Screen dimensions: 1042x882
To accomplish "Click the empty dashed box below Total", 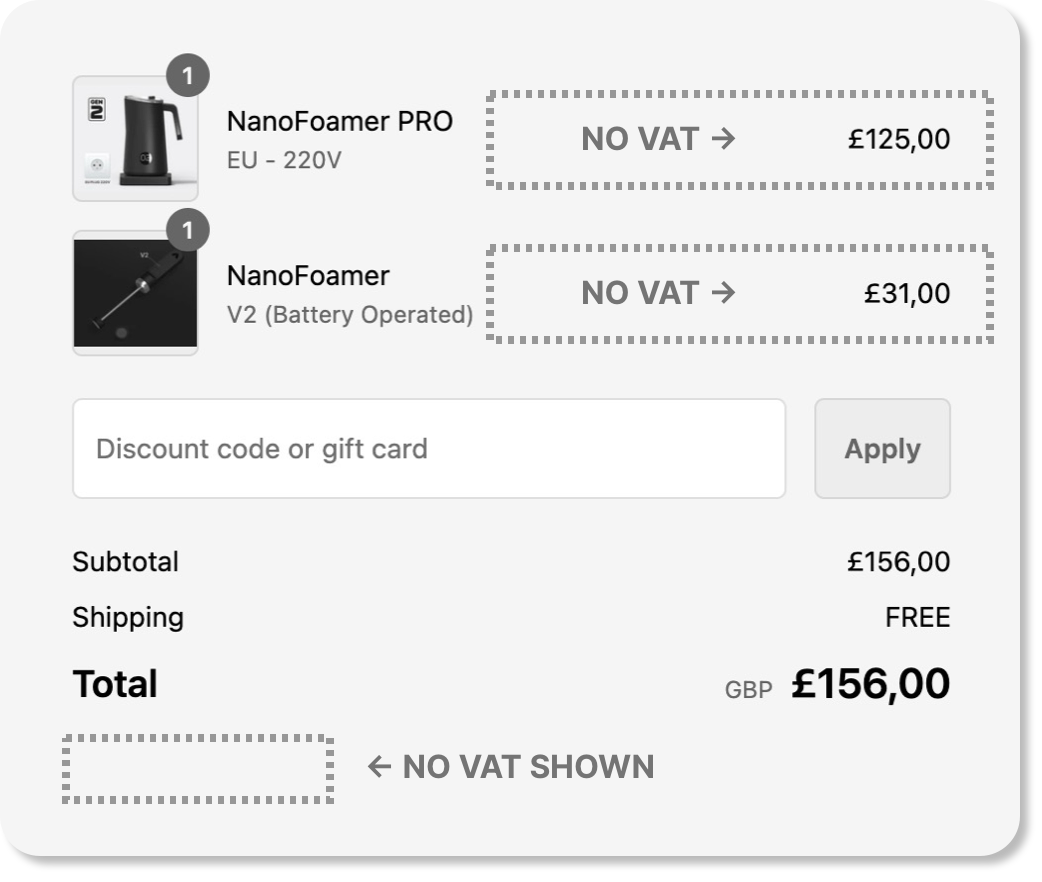I will [x=198, y=769].
